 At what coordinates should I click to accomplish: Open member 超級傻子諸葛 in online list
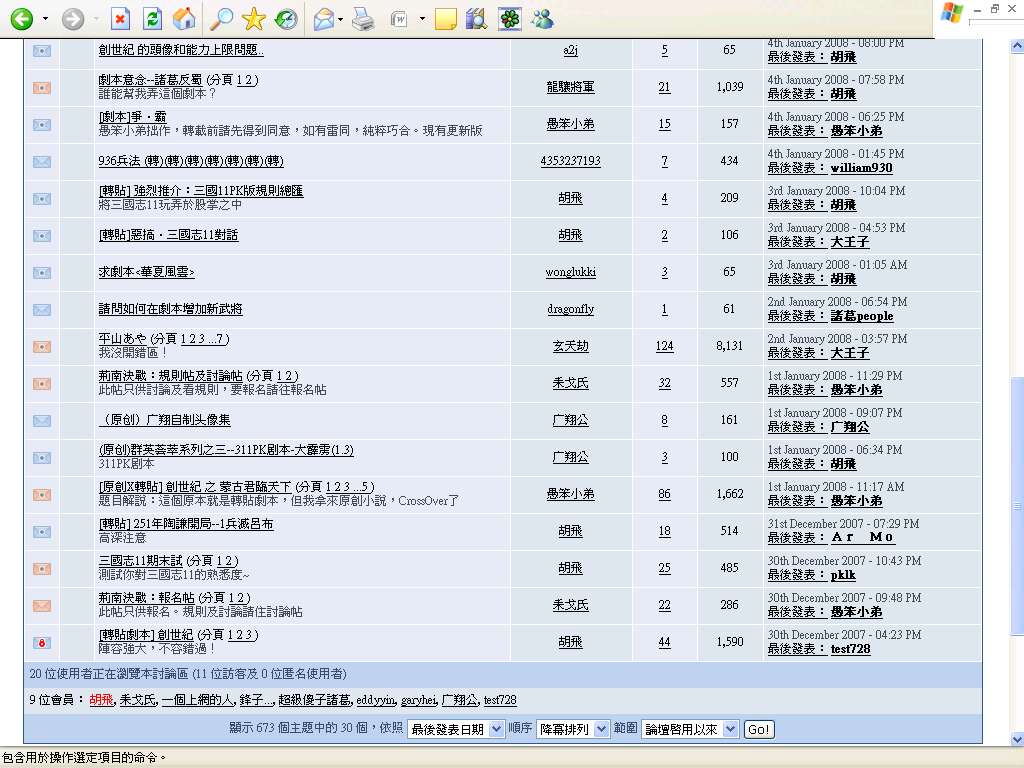pyautogui.click(x=315, y=700)
